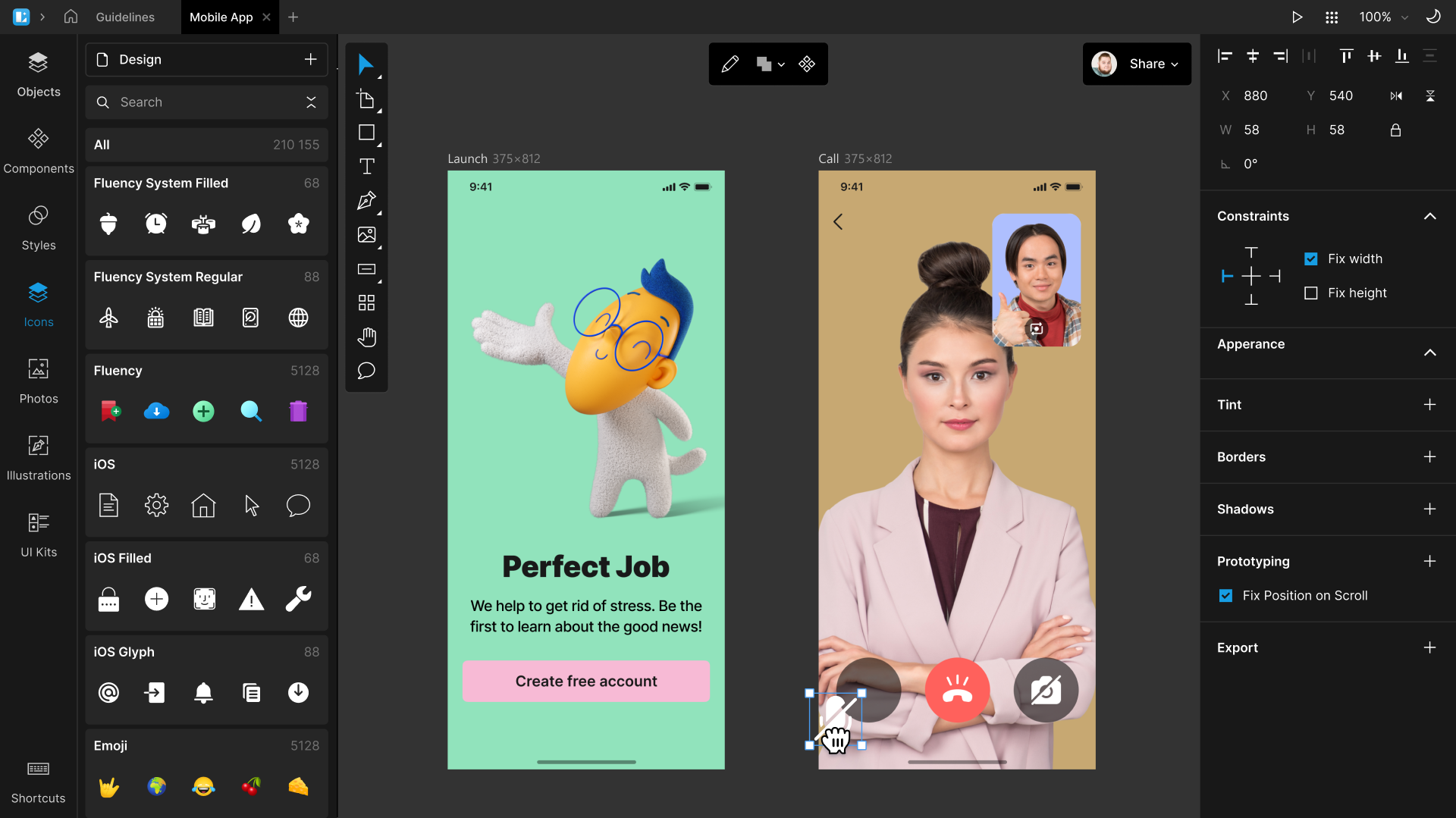This screenshot has height=818, width=1456.
Task: Select the Hand tool for panning
Action: 366,337
